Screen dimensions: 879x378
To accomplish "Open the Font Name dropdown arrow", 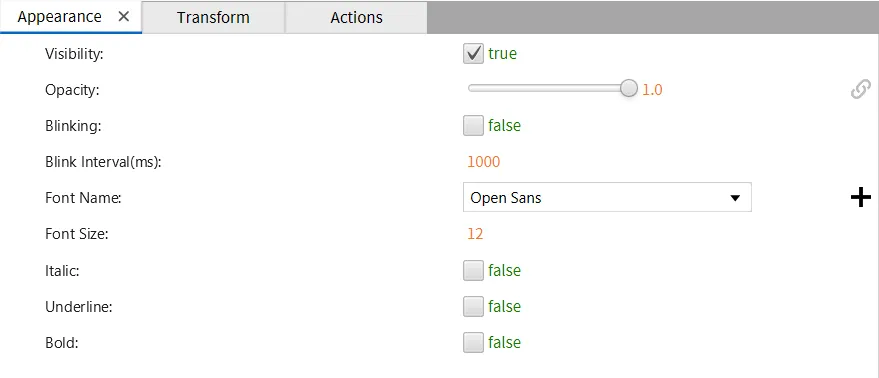I will pyautogui.click(x=735, y=198).
